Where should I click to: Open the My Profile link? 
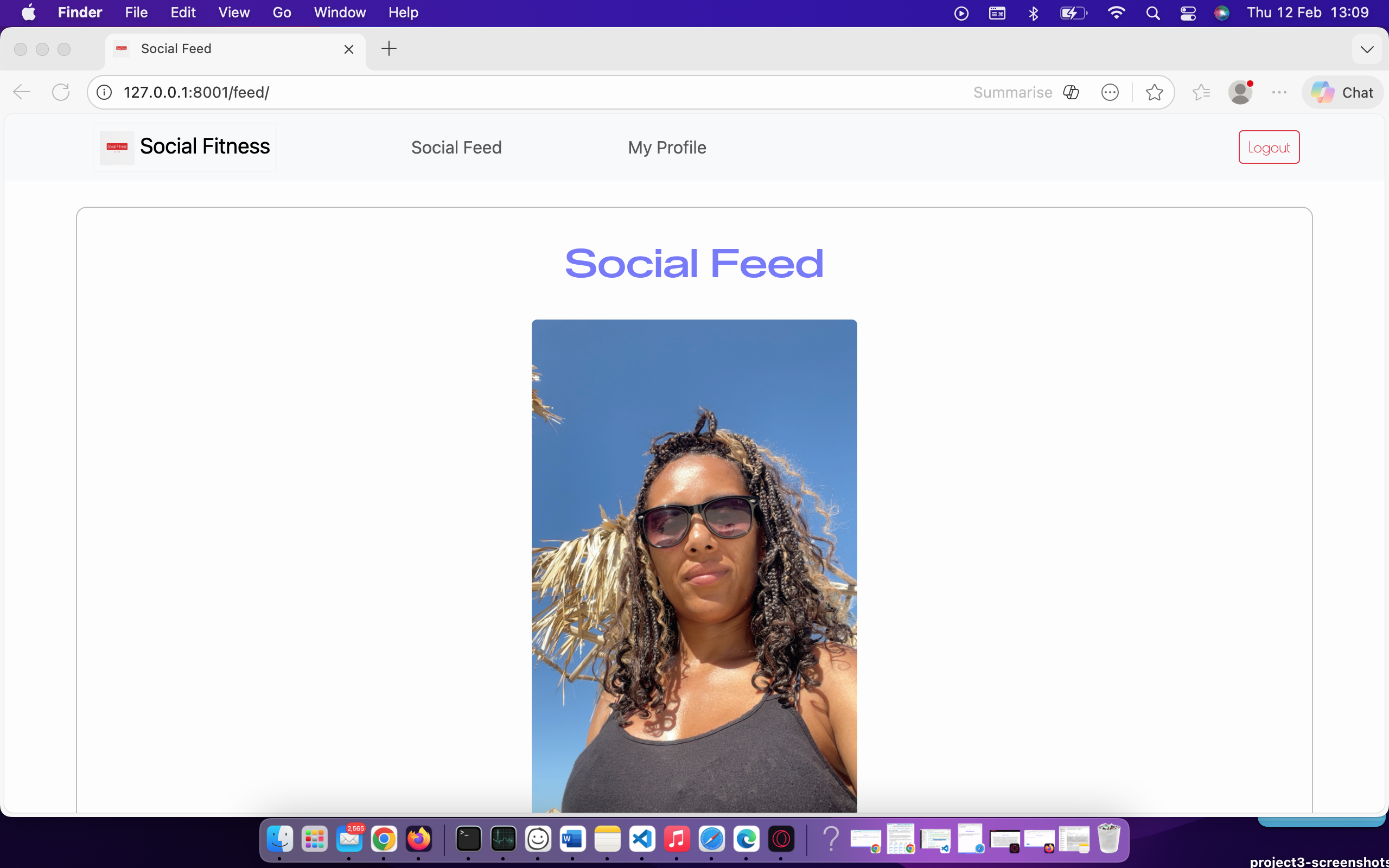666,148
